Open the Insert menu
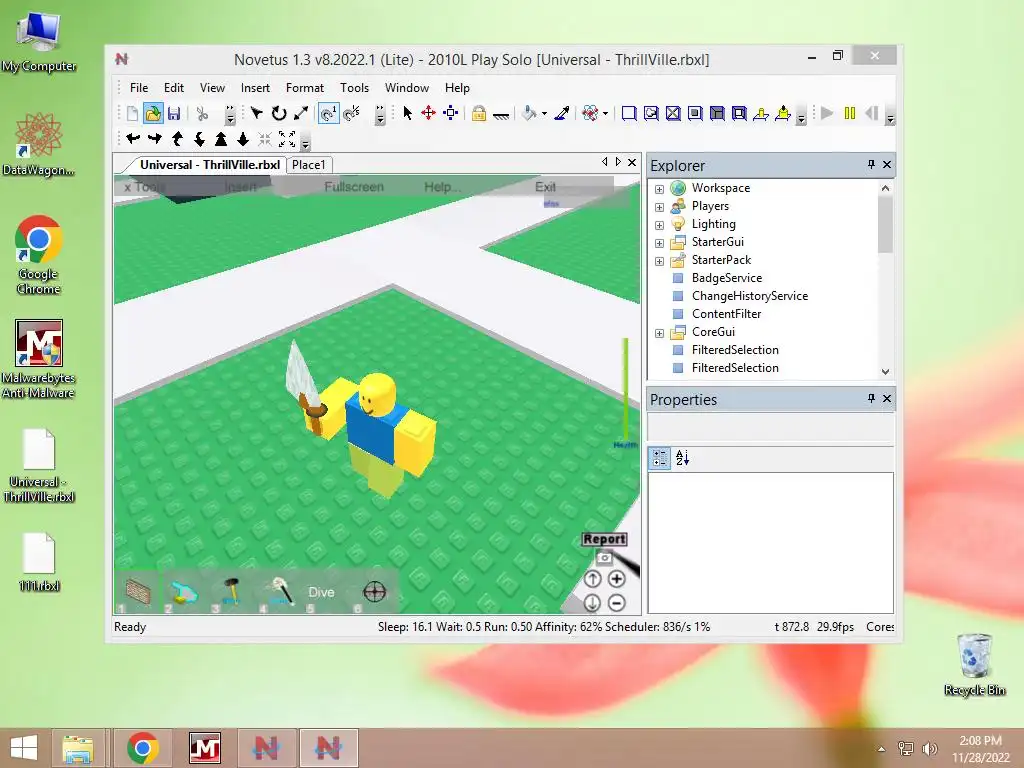Viewport: 1024px width, 768px height. [x=255, y=88]
